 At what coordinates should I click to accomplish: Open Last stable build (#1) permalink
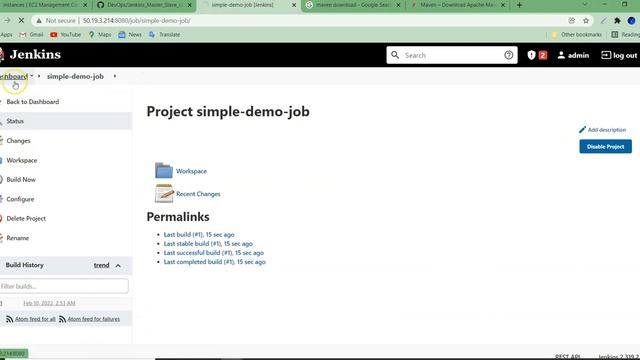208,244
